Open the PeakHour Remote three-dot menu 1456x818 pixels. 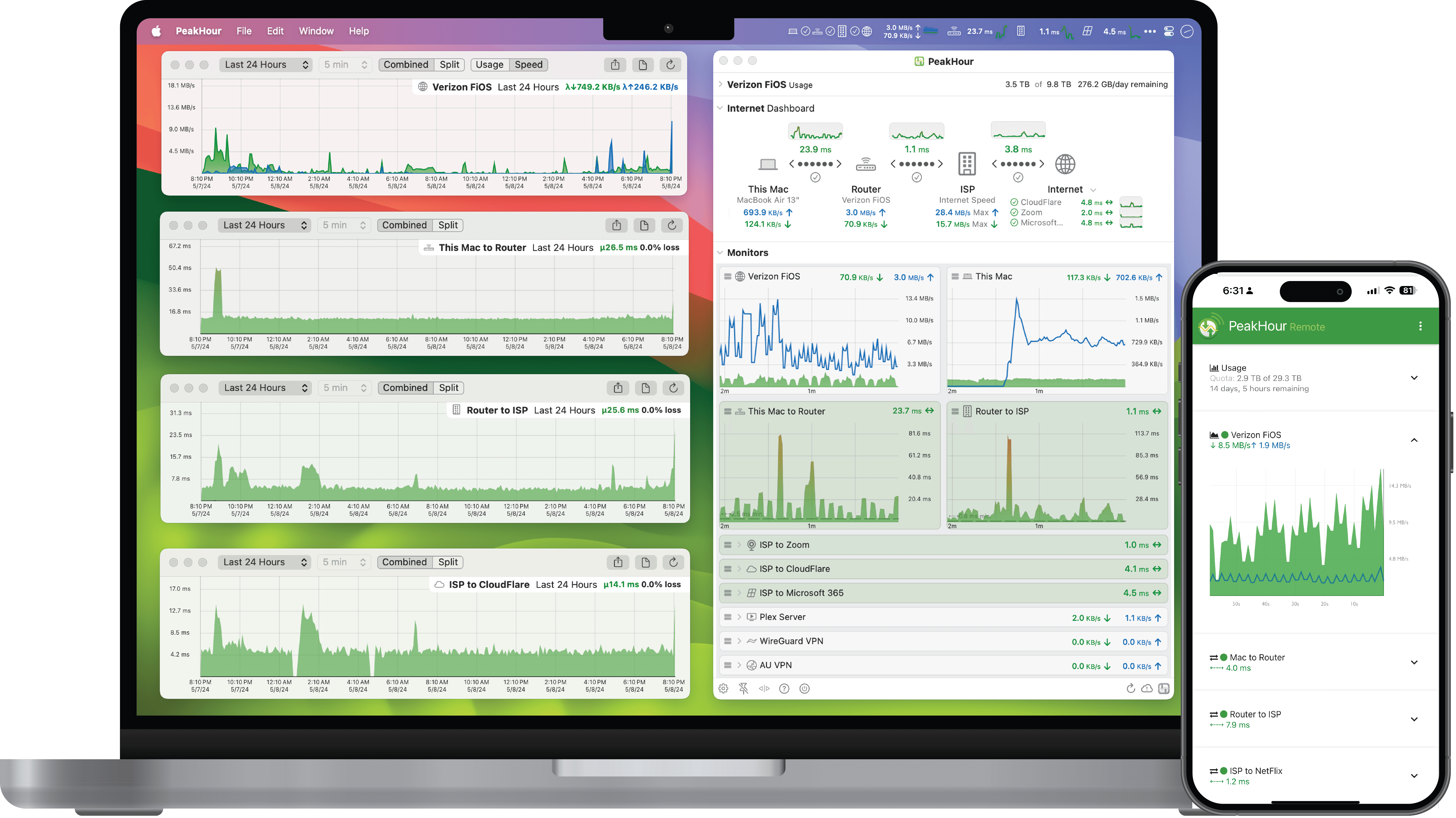[x=1420, y=326]
